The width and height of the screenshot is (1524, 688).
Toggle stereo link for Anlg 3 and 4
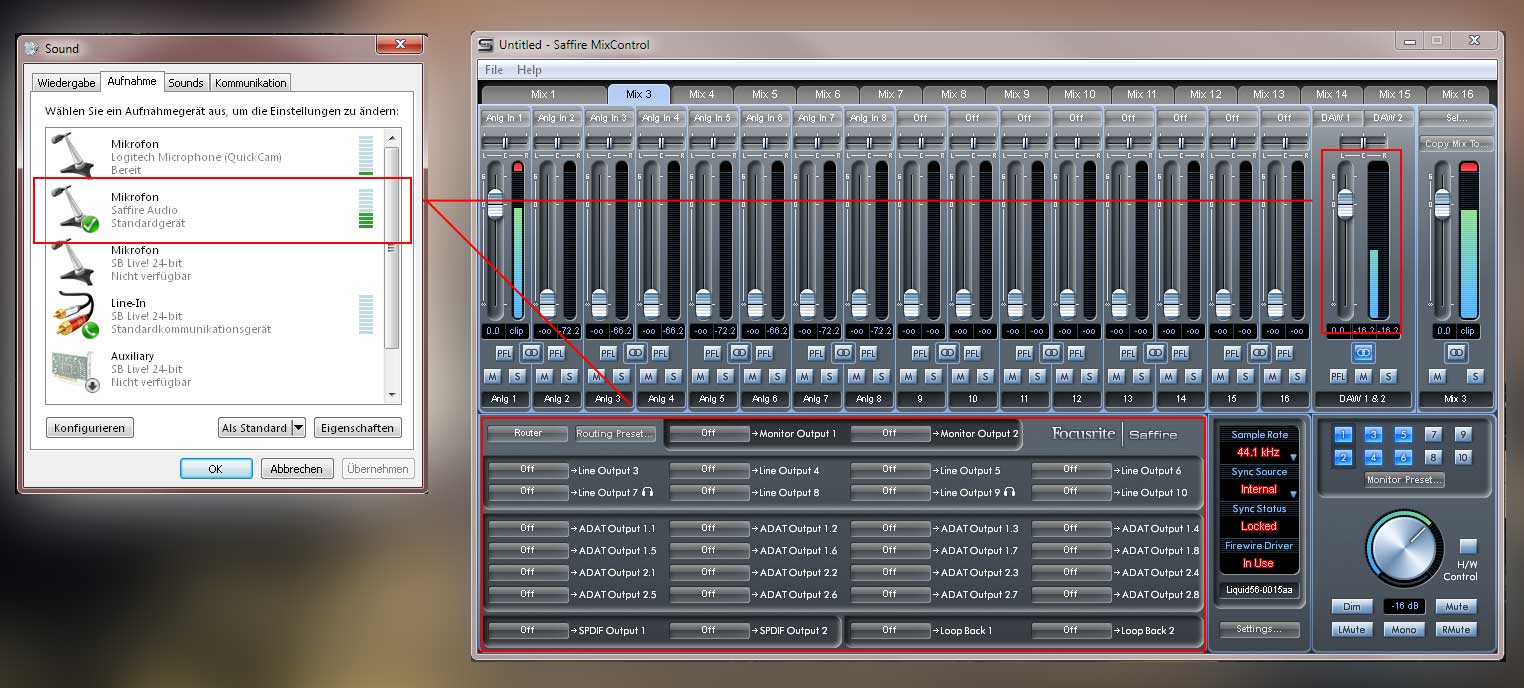635,352
